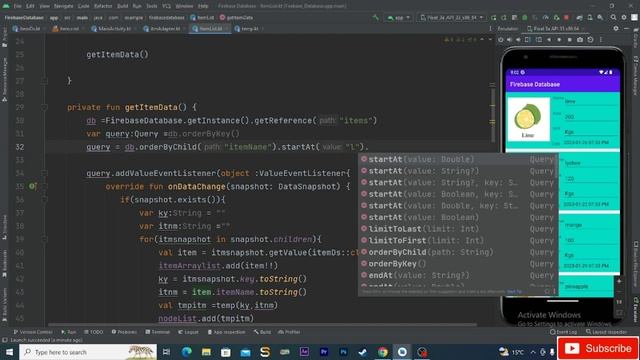640x360 pixels.
Task: Open the Build tool window
Action: click(262, 332)
